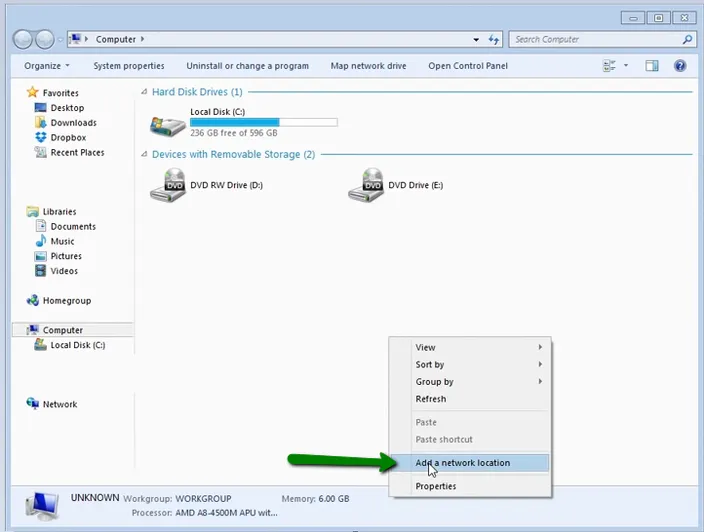
Task: Click the Processor AMD A8-4500M text
Action: [x=204, y=513]
